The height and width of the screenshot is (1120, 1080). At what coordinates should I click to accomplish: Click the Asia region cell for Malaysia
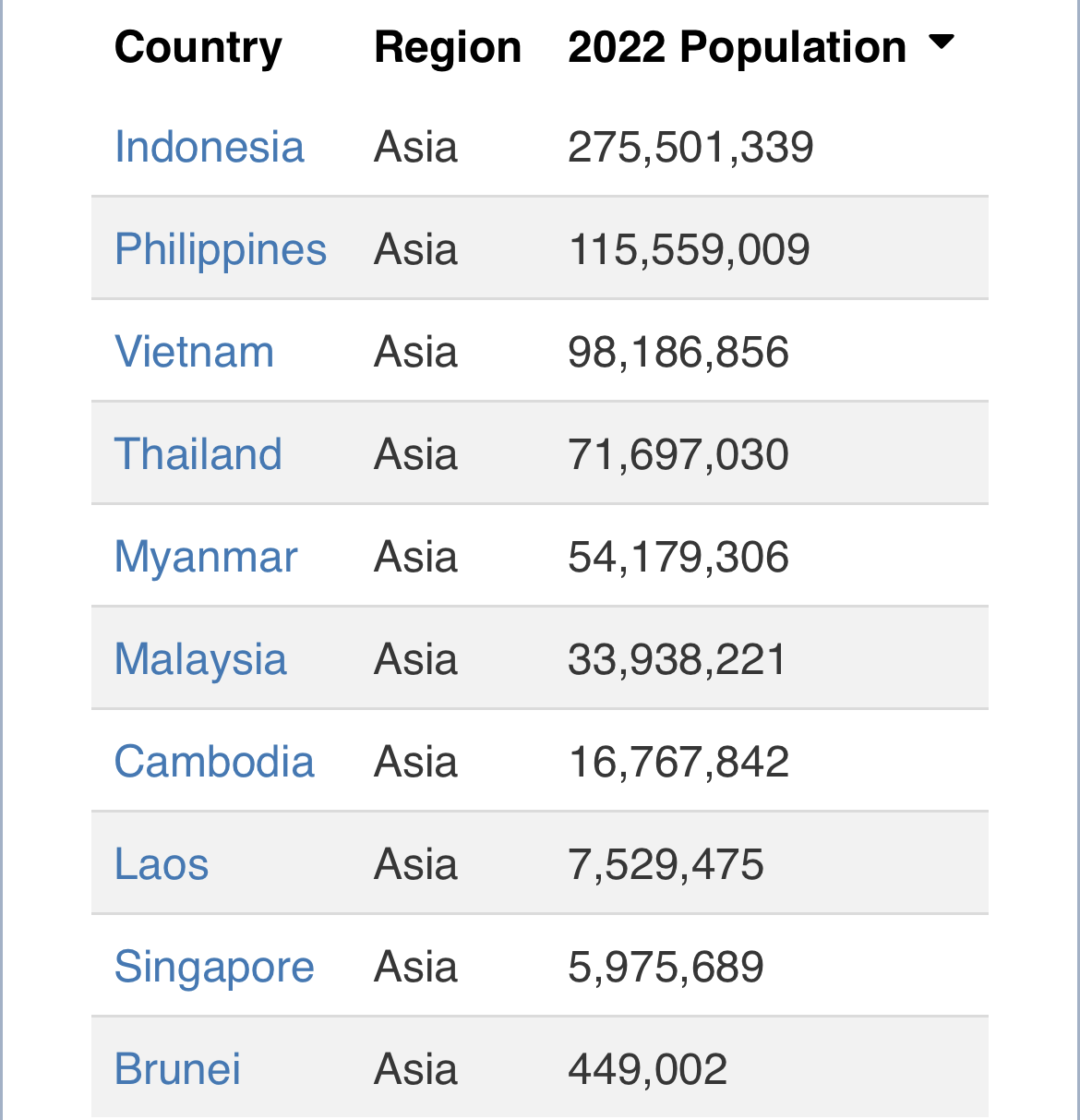click(x=415, y=659)
